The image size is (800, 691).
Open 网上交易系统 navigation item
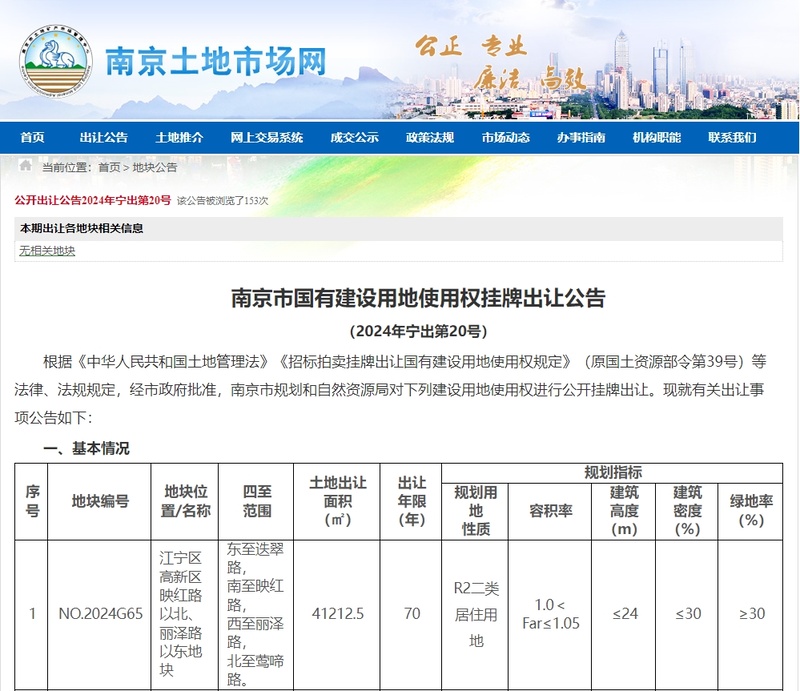point(266,137)
